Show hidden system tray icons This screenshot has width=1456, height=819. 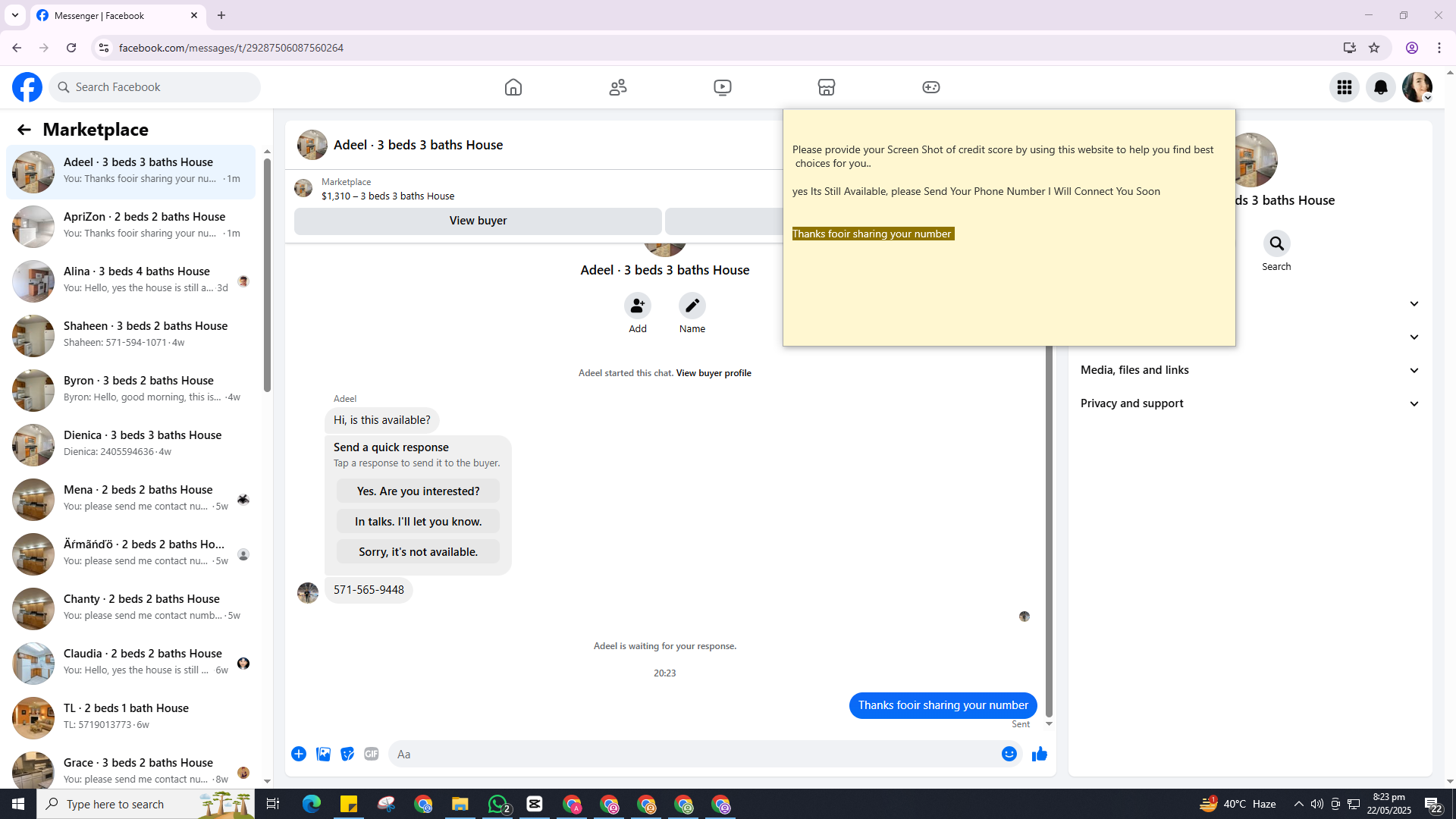[1299, 804]
